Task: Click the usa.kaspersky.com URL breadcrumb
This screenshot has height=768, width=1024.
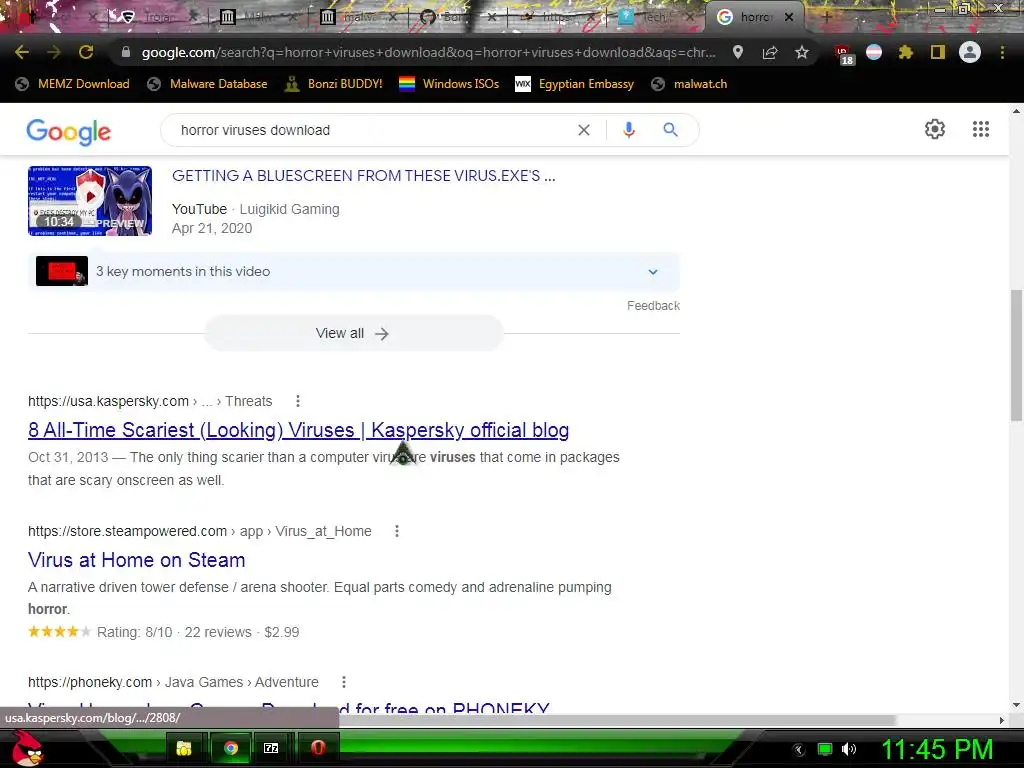Action: [150, 401]
